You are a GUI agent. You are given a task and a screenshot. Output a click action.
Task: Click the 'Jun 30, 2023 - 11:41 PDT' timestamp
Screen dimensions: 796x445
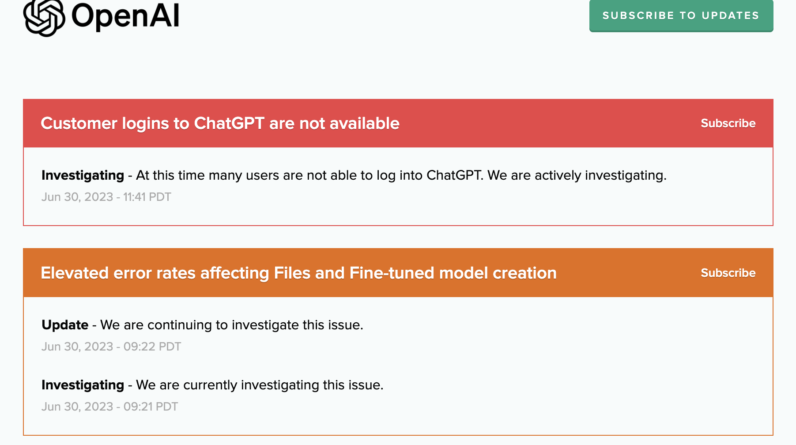point(106,197)
